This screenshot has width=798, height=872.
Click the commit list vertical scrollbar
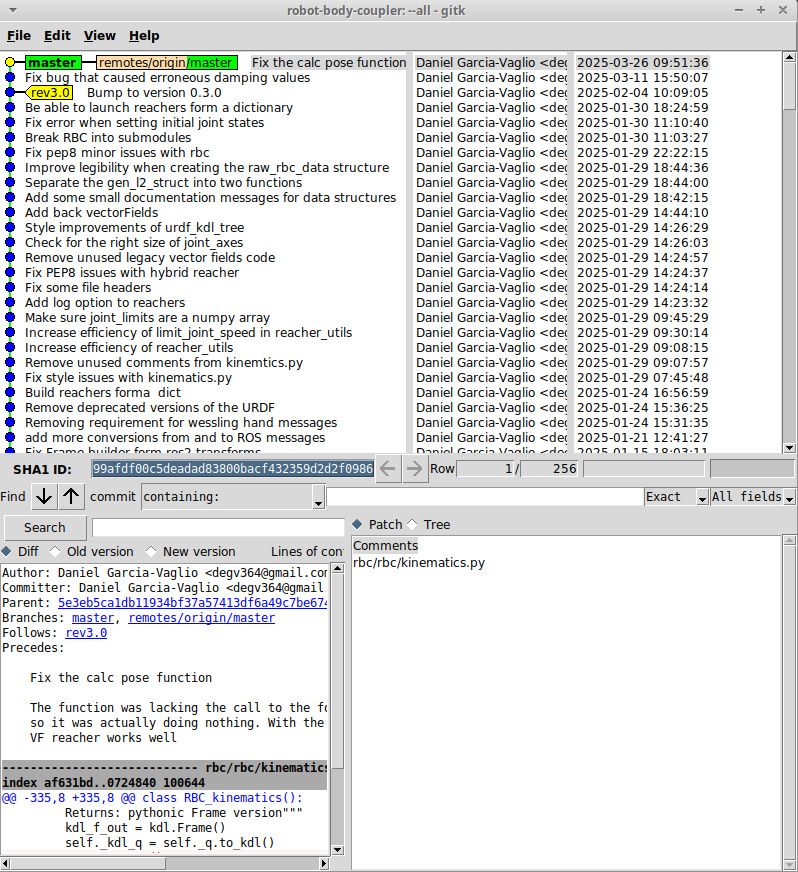tap(790, 250)
